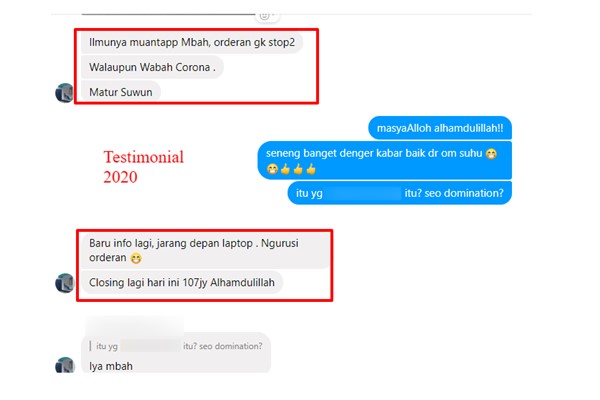Click the blurred sender name above quoted reply
This screenshot has width=600, height=400.
point(134,325)
